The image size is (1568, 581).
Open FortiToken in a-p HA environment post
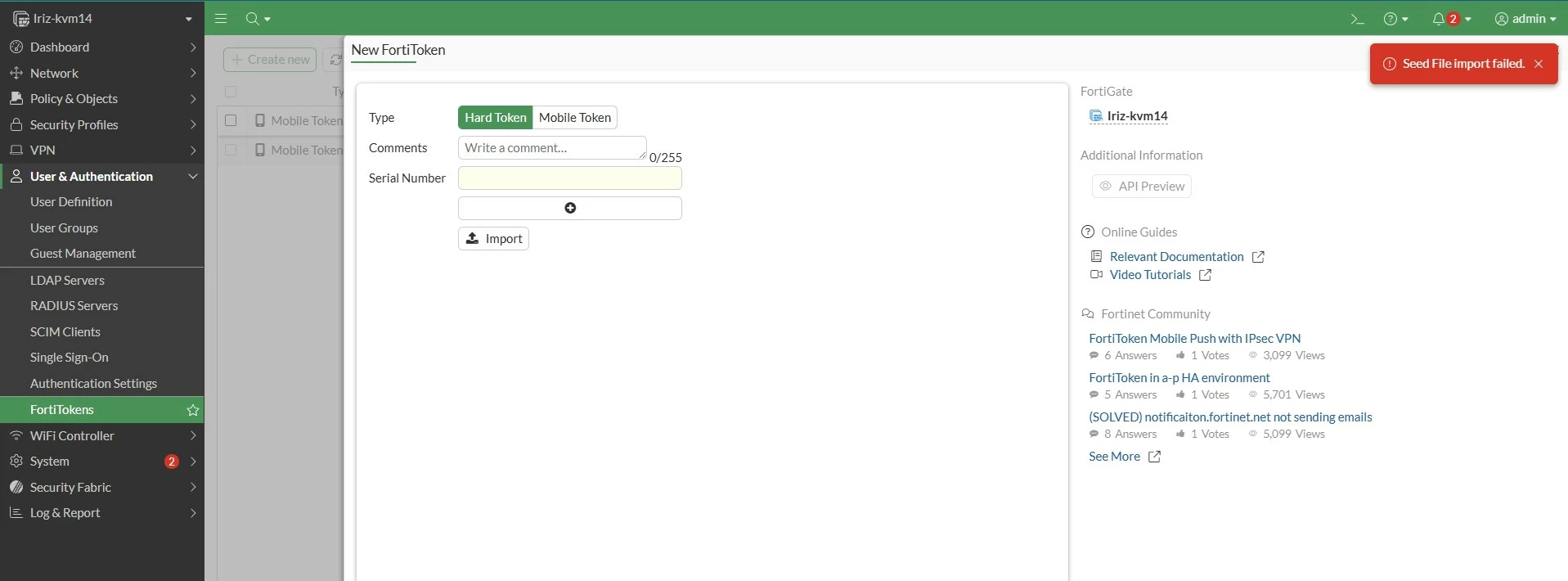click(1179, 378)
